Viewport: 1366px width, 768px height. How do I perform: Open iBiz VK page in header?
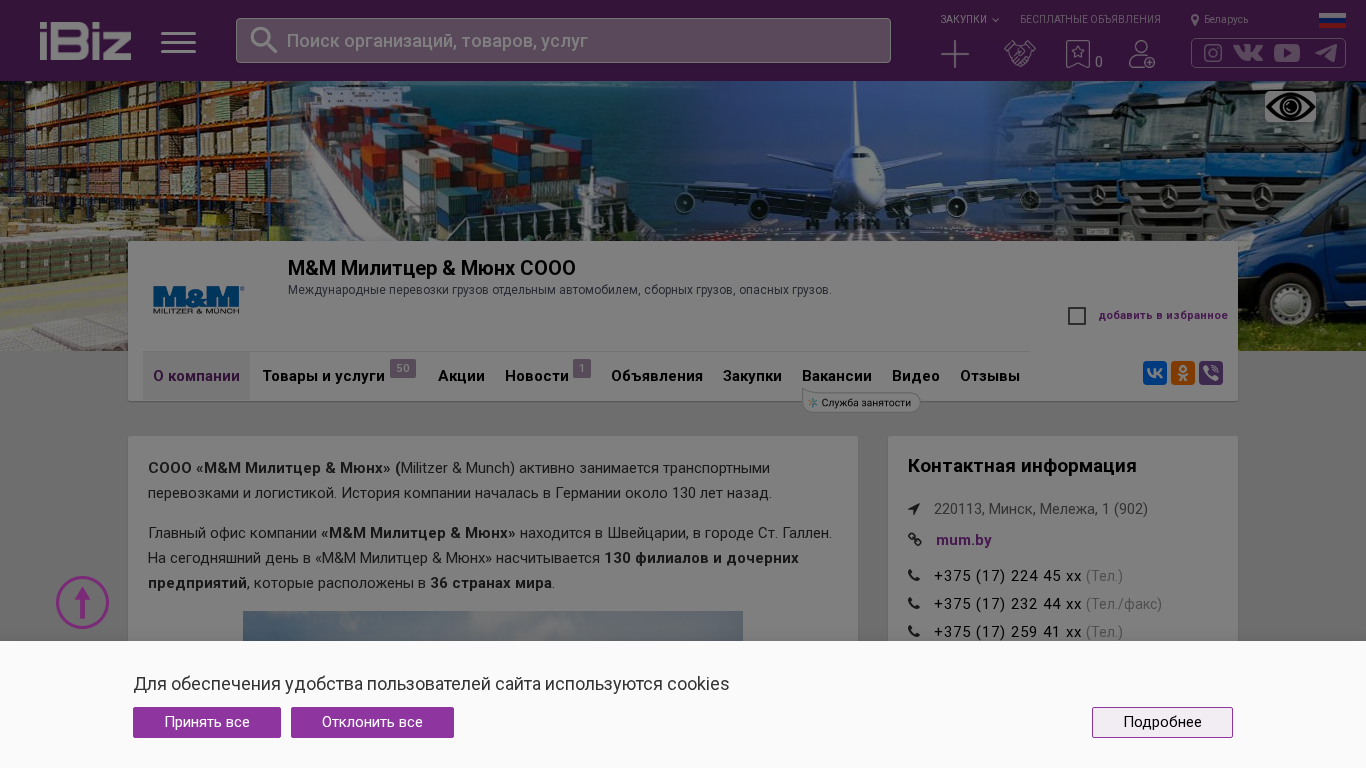(1248, 53)
